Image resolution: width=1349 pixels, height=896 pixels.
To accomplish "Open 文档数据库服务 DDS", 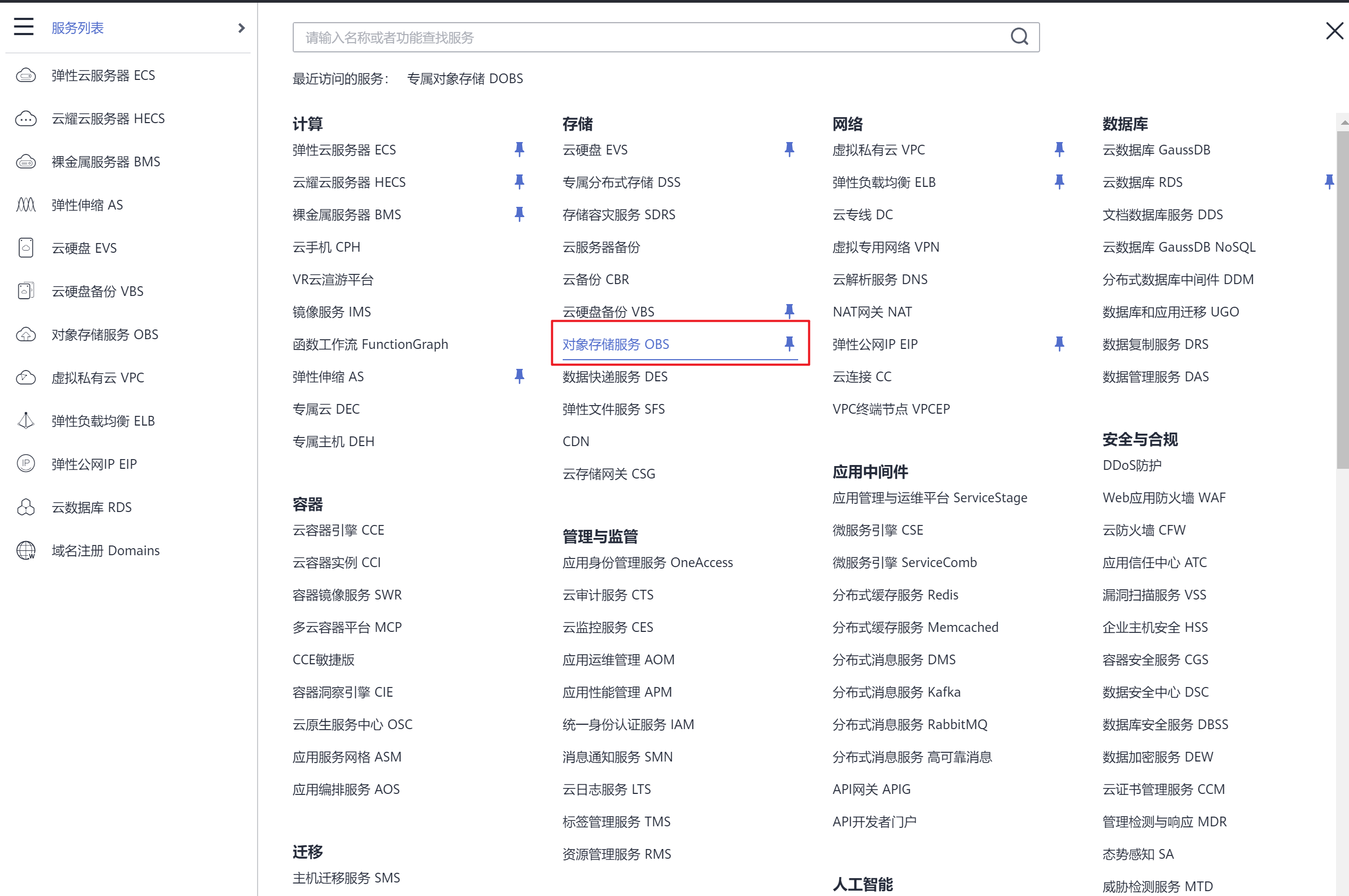I will pyautogui.click(x=1162, y=215).
